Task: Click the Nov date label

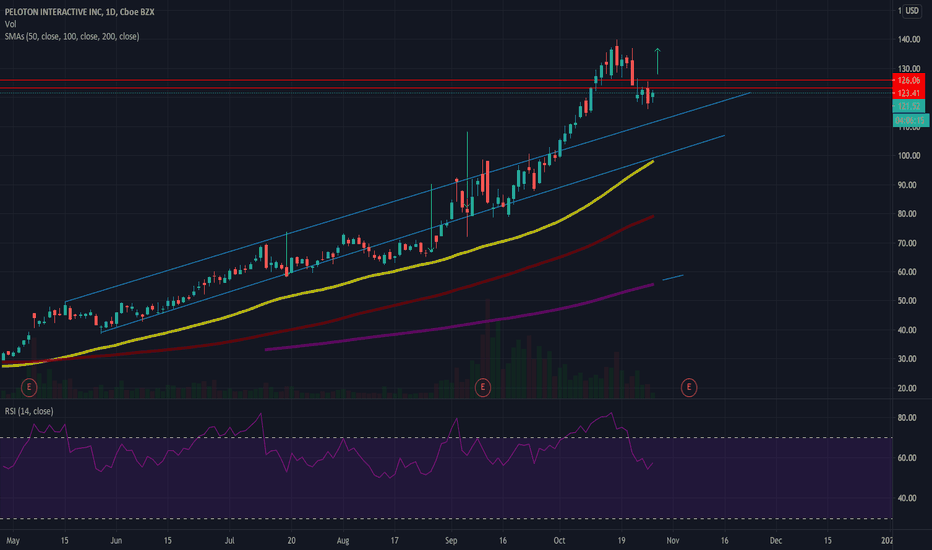Action: (x=673, y=540)
